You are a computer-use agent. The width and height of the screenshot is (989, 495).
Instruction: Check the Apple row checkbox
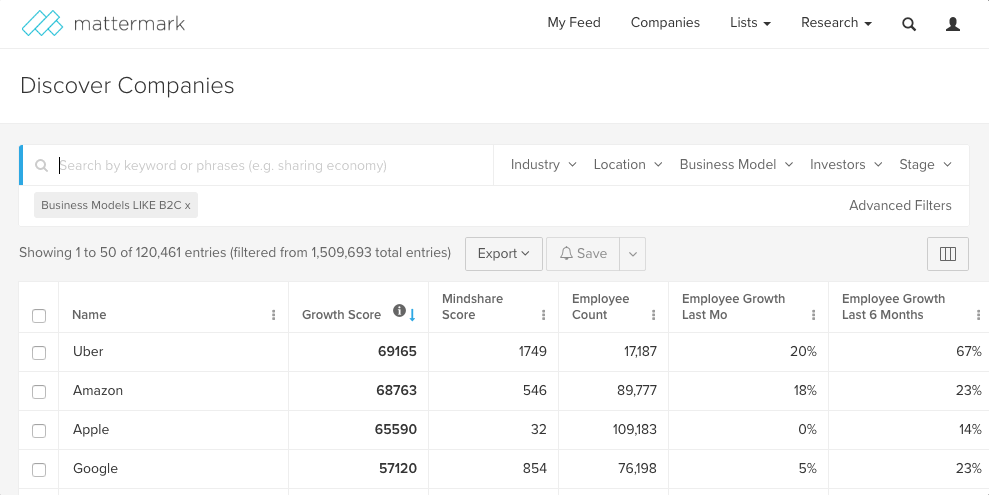click(x=39, y=431)
